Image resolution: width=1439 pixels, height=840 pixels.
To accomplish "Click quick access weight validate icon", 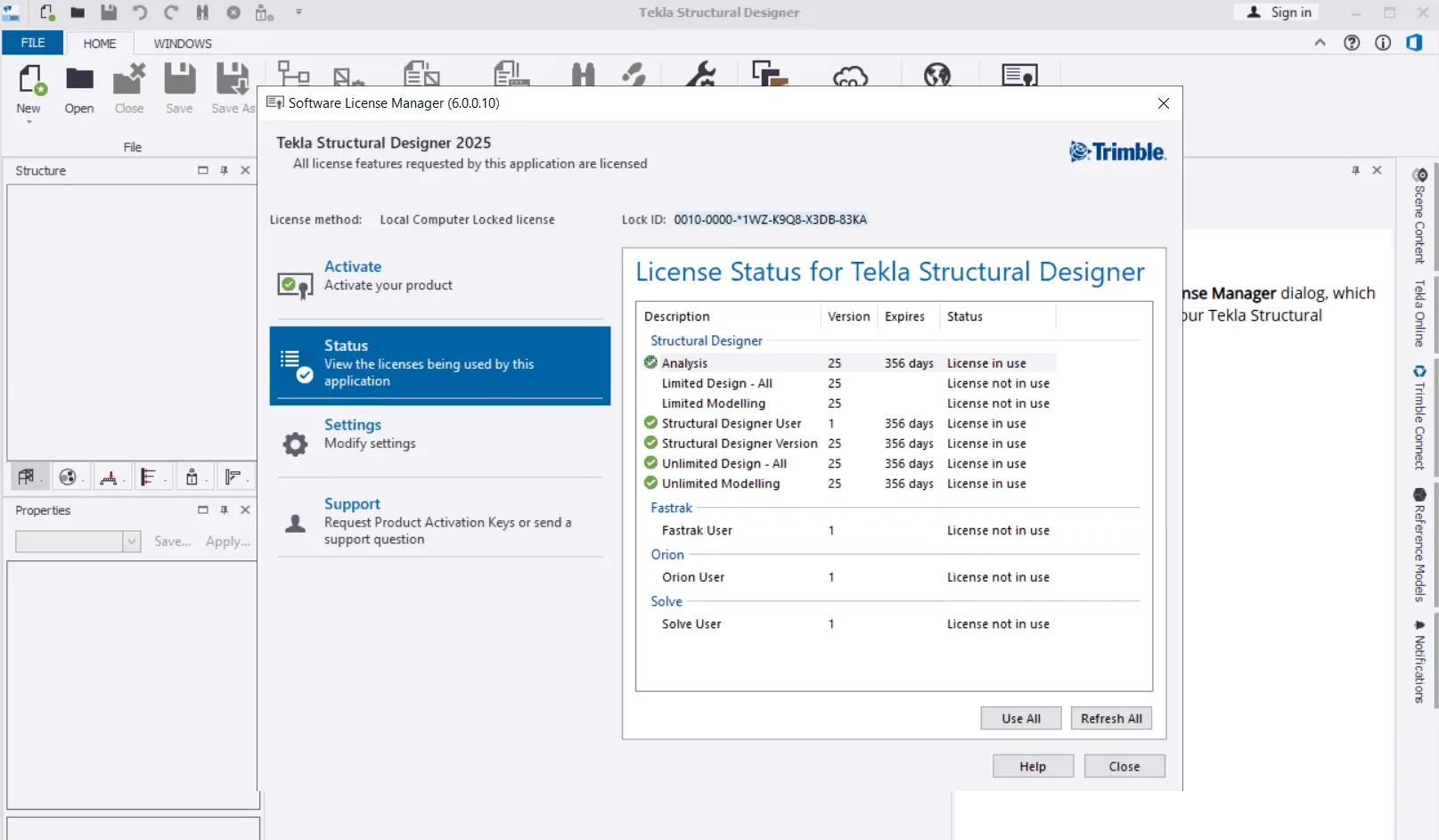I will [265, 12].
